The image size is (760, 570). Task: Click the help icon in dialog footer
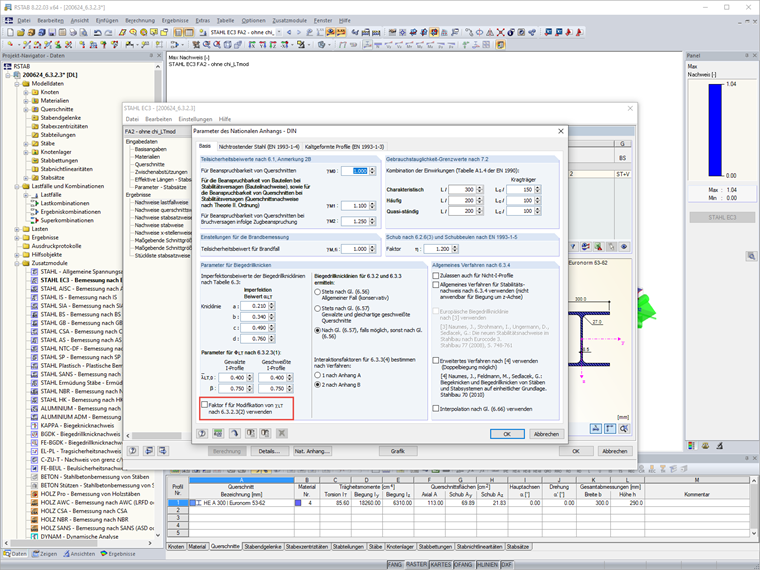click(x=203, y=433)
